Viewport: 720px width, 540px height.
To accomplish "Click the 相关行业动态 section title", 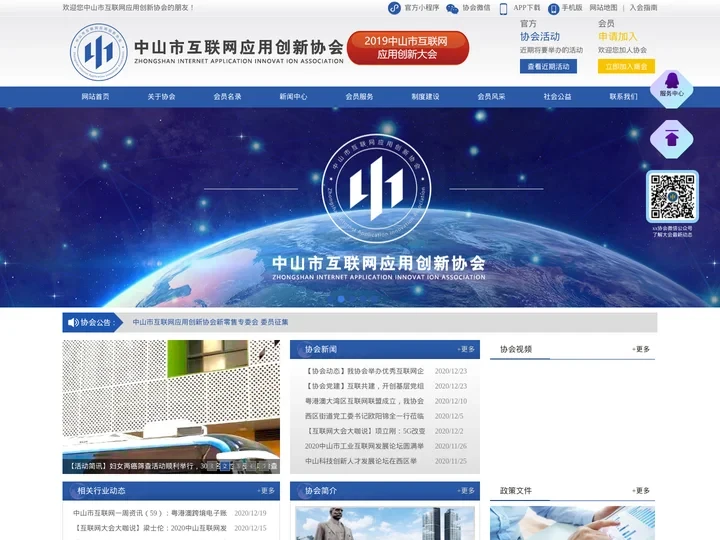I will [101, 491].
